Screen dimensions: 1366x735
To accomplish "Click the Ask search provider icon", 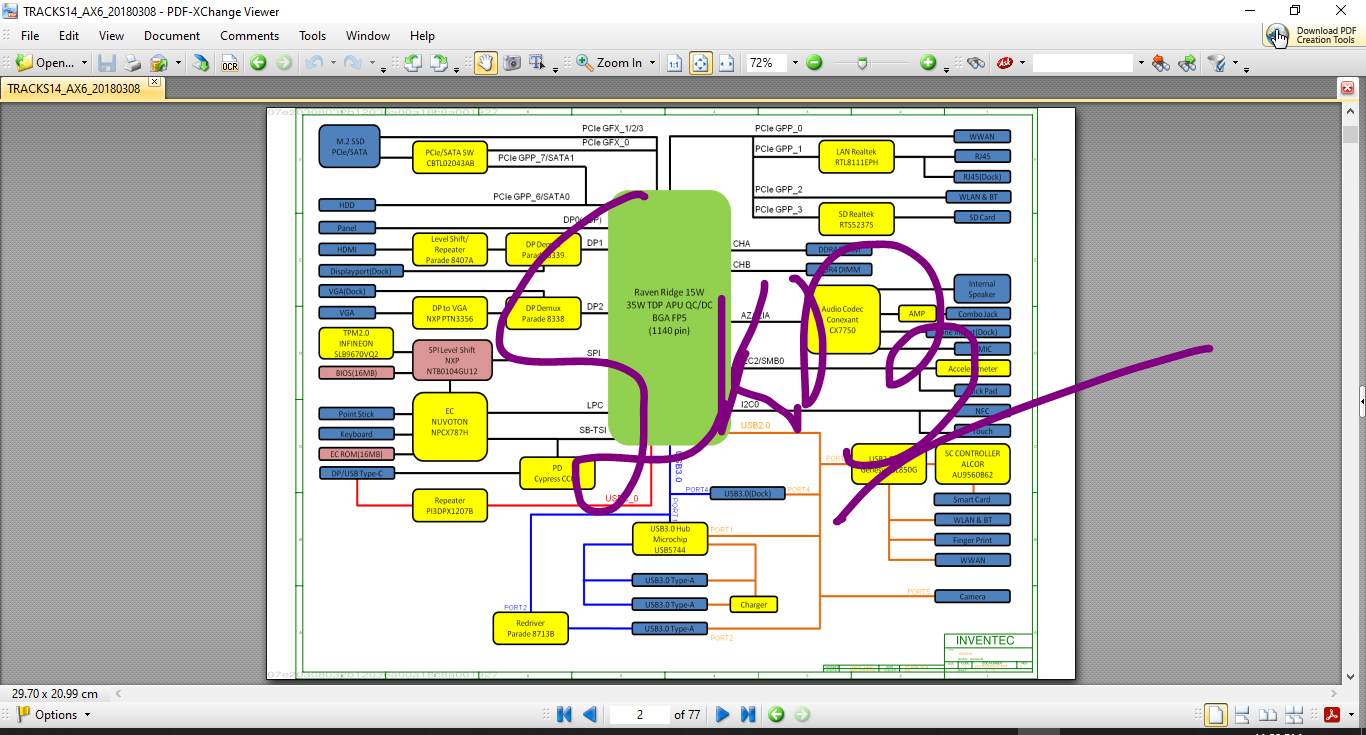I will [x=1004, y=63].
